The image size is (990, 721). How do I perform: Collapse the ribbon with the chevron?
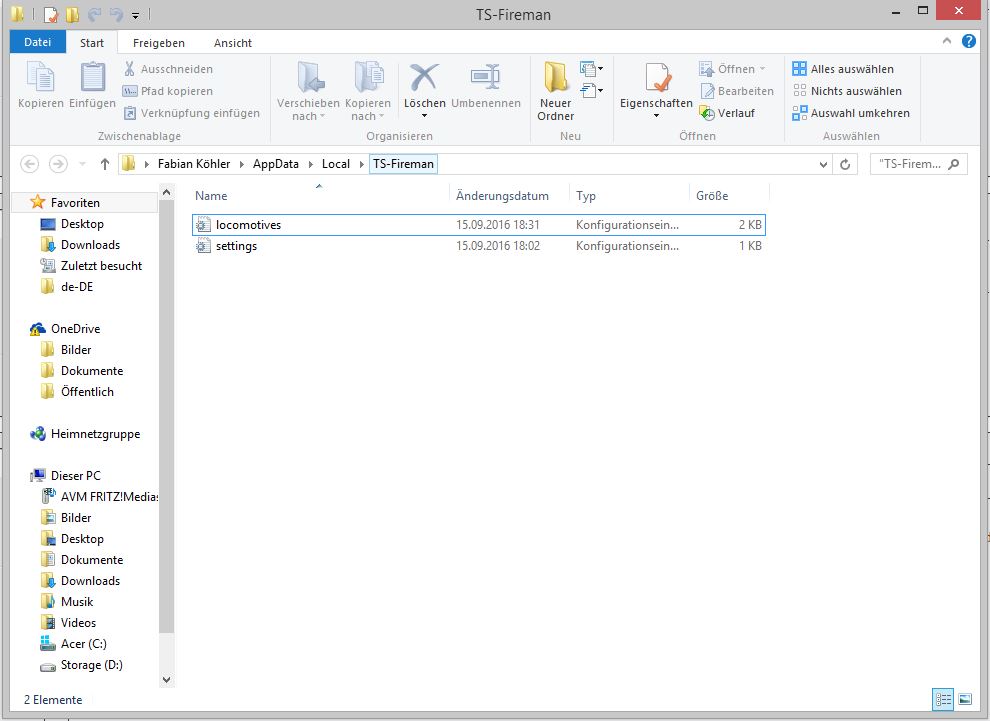click(x=948, y=42)
